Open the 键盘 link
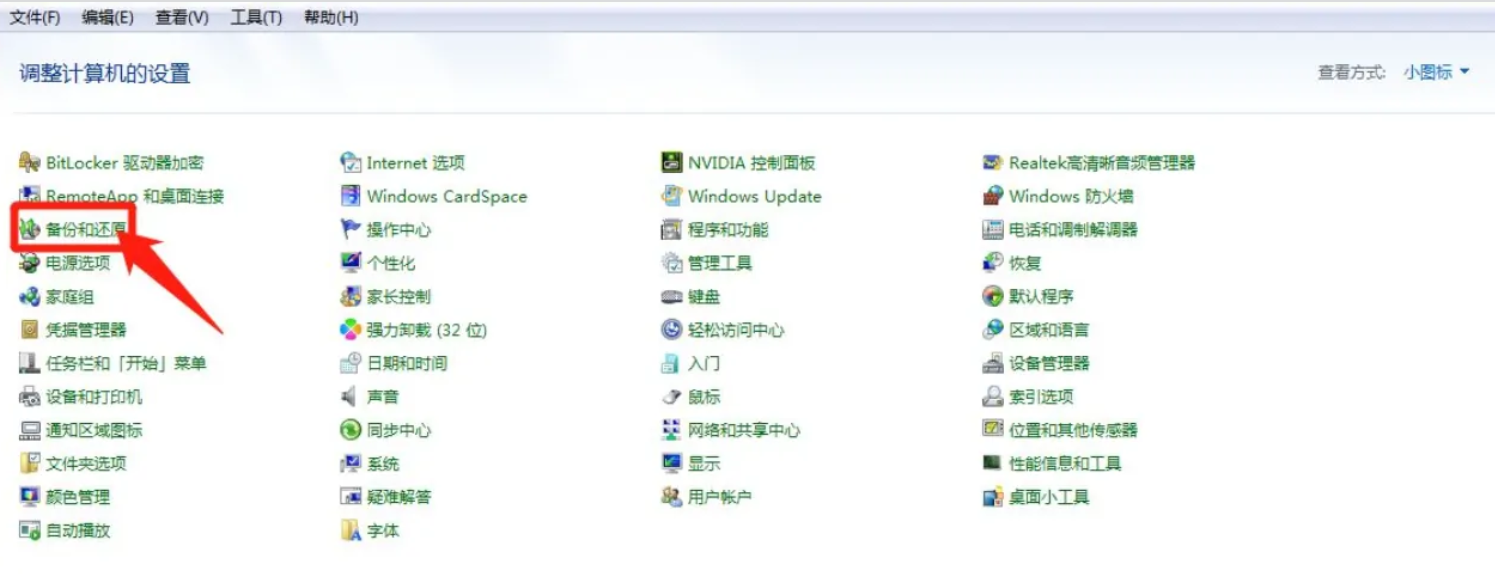 (704, 297)
